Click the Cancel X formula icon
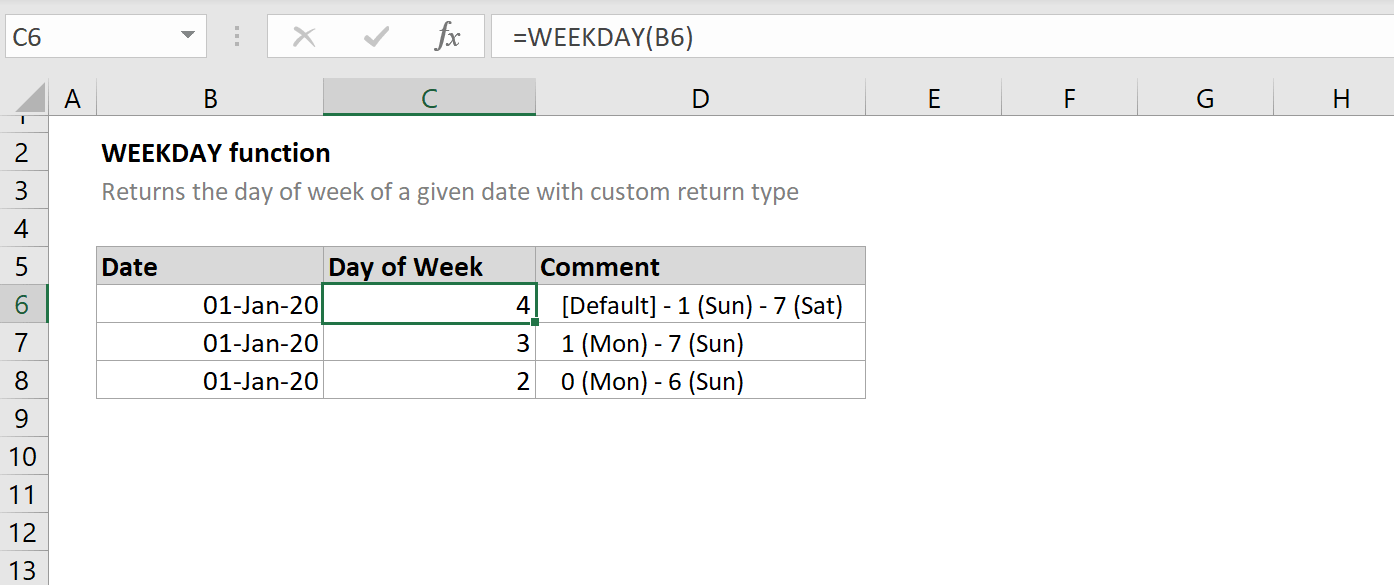Image resolution: width=1394 pixels, height=585 pixels. pyautogui.click(x=304, y=38)
